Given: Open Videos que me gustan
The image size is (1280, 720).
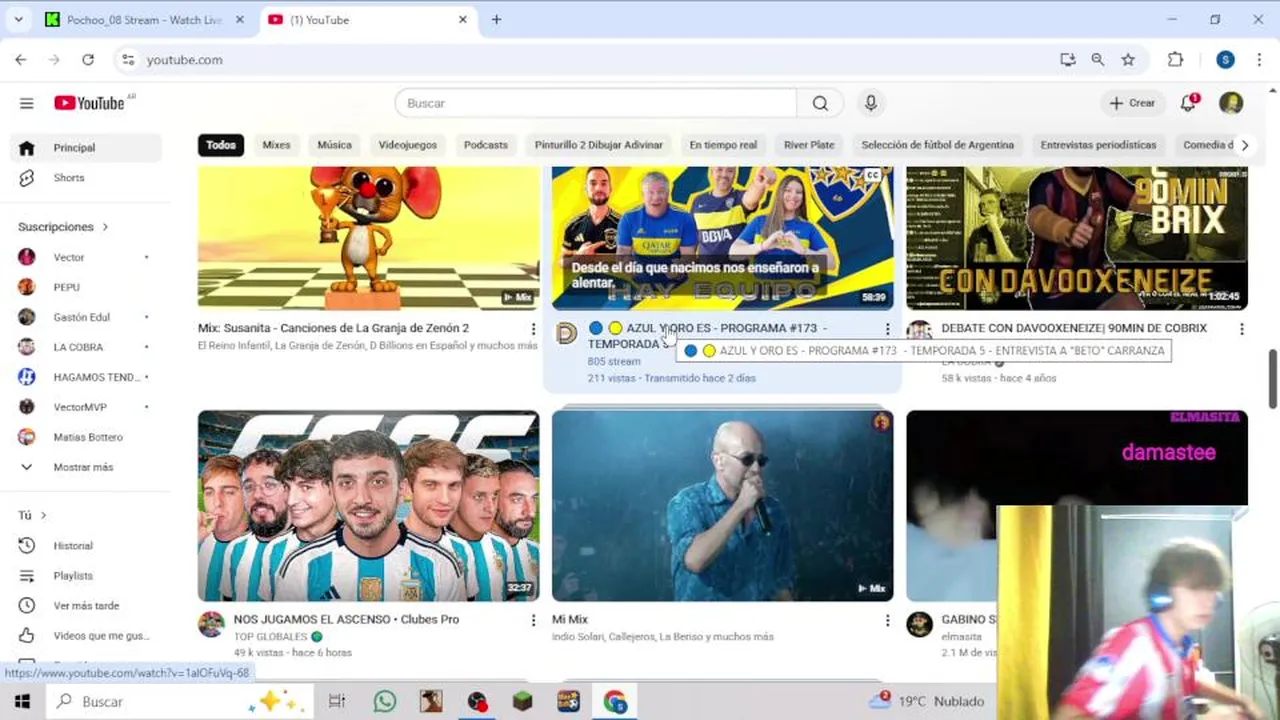Looking at the screenshot, I should point(87,636).
